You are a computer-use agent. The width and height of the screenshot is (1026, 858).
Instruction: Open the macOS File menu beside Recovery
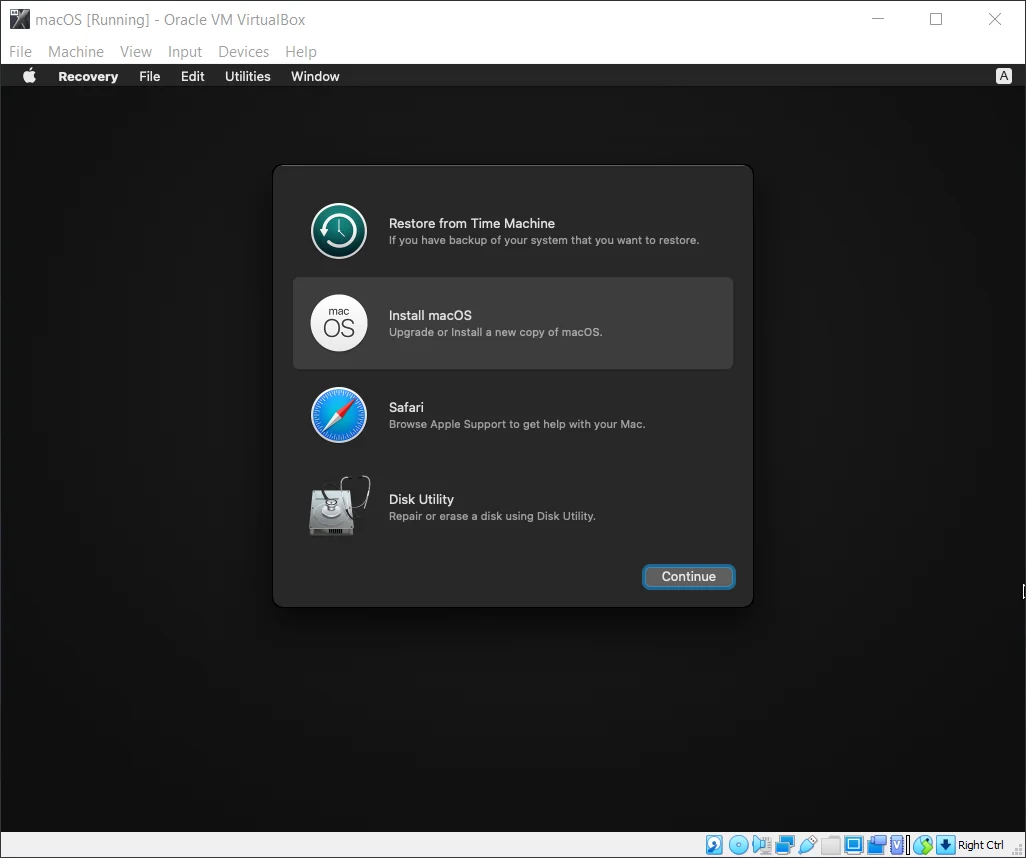coord(150,77)
